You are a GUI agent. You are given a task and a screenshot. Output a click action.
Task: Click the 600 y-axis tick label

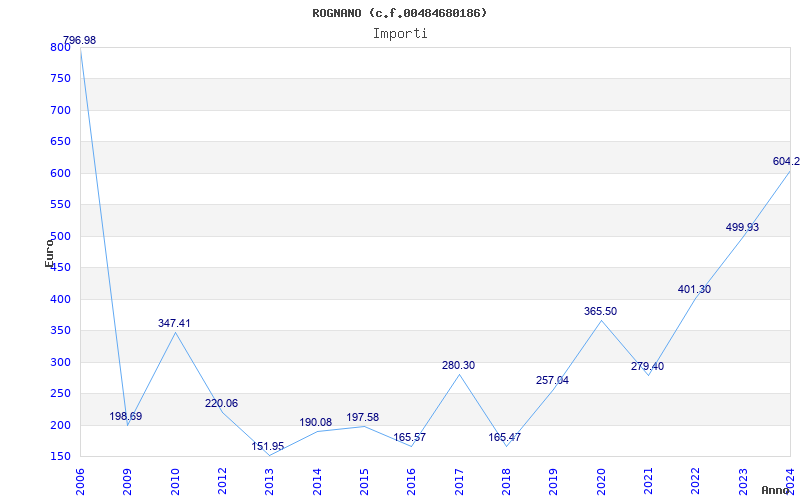click(60, 173)
